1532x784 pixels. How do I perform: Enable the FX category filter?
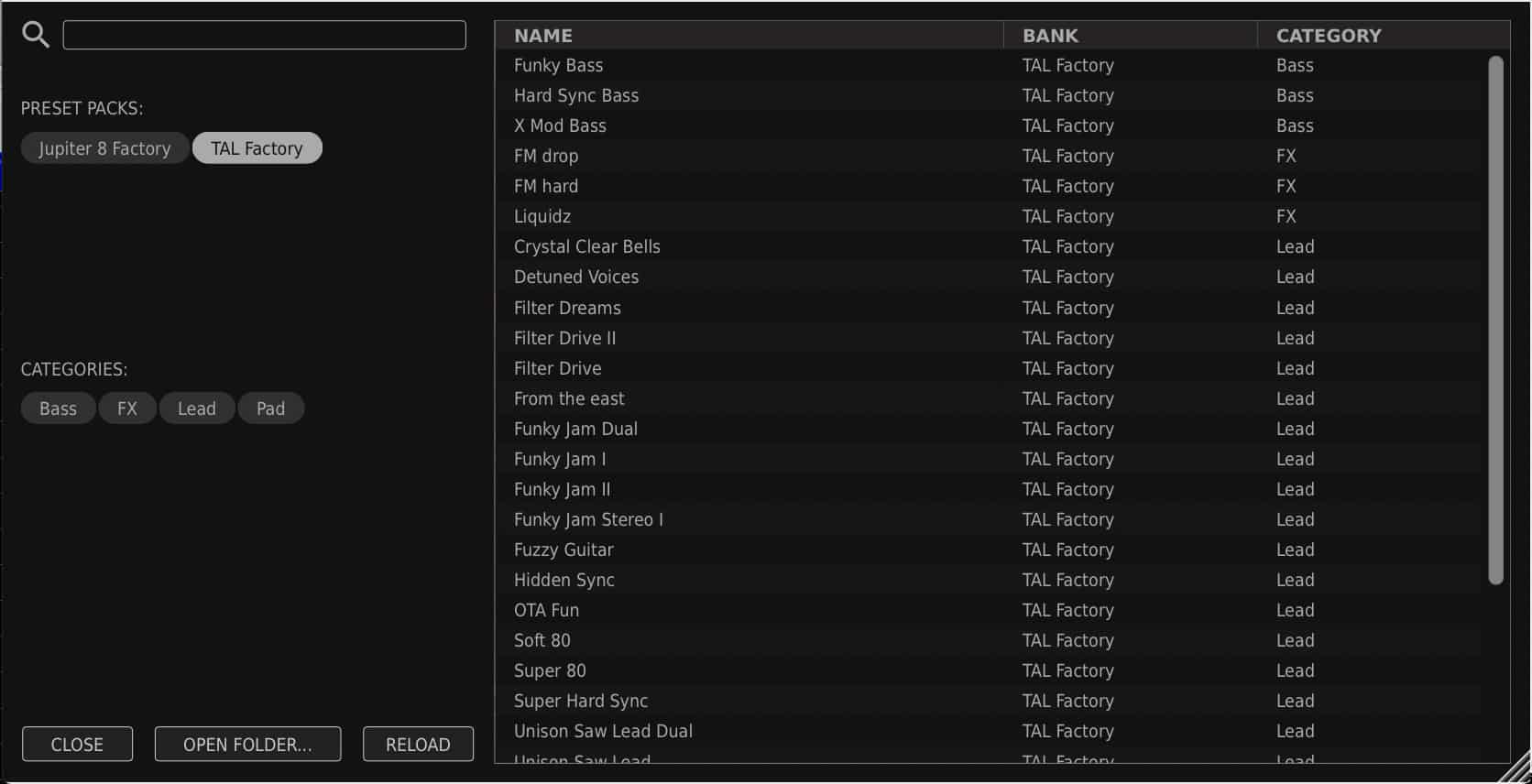pos(127,408)
